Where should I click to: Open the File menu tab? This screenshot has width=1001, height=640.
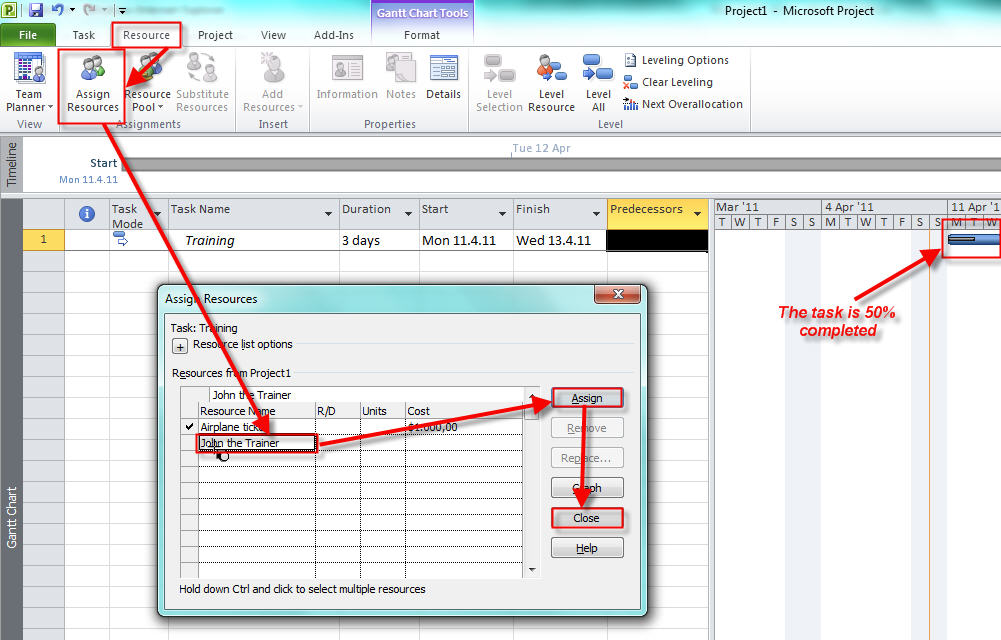[x=28, y=35]
